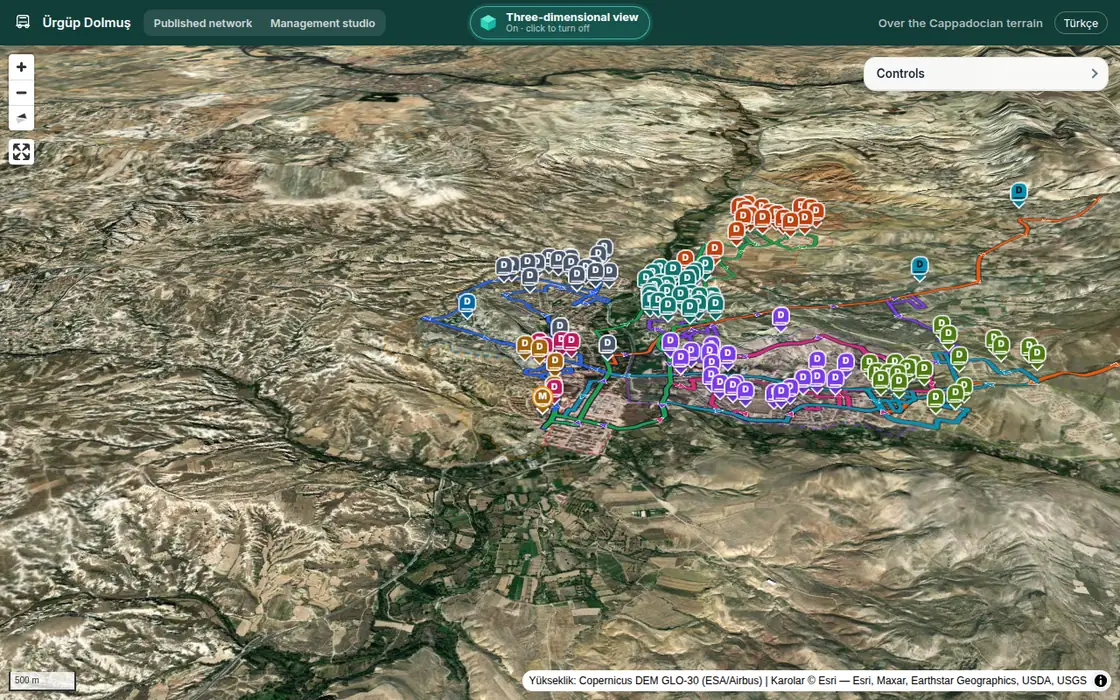Select the orange M marker on the map
This screenshot has height=700, width=1120.
pos(543,399)
